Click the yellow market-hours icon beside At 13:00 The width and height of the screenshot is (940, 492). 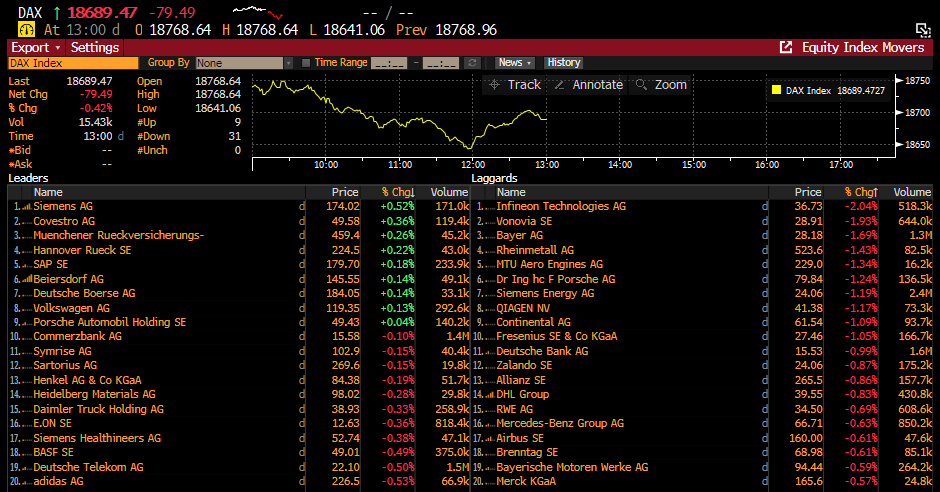(26, 30)
